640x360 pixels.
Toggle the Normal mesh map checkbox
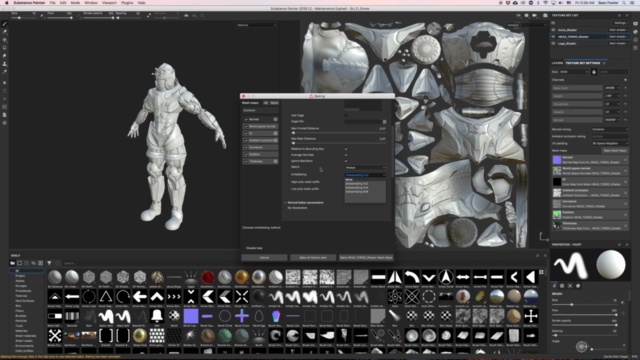pyautogui.click(x=246, y=119)
